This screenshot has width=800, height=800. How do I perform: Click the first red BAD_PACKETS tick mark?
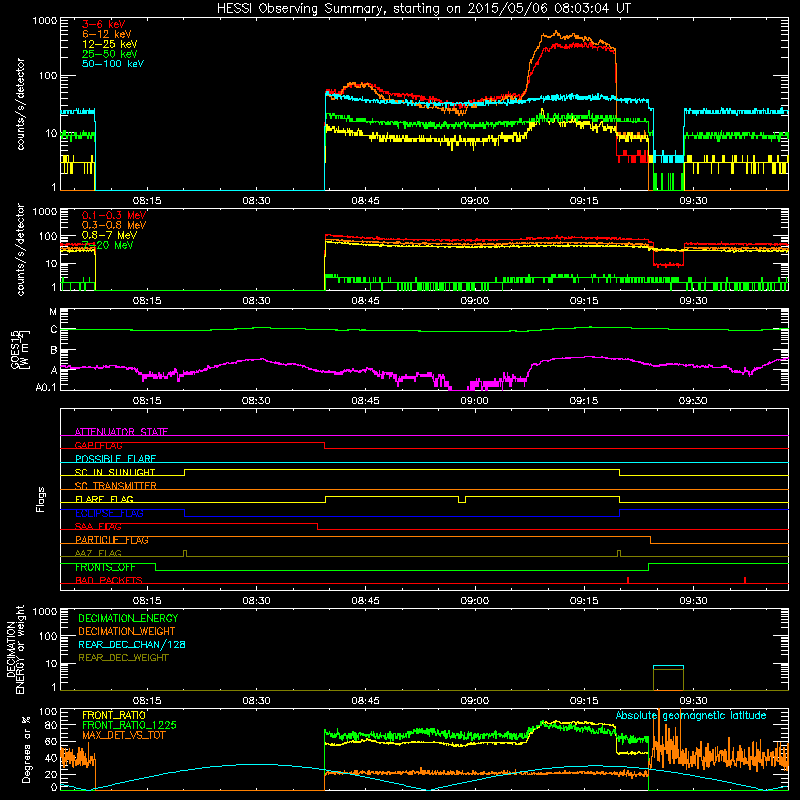[628, 580]
